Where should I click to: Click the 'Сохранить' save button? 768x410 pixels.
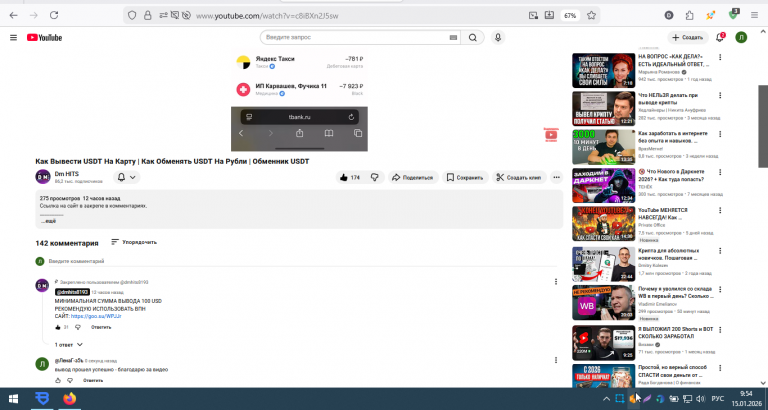click(x=465, y=177)
